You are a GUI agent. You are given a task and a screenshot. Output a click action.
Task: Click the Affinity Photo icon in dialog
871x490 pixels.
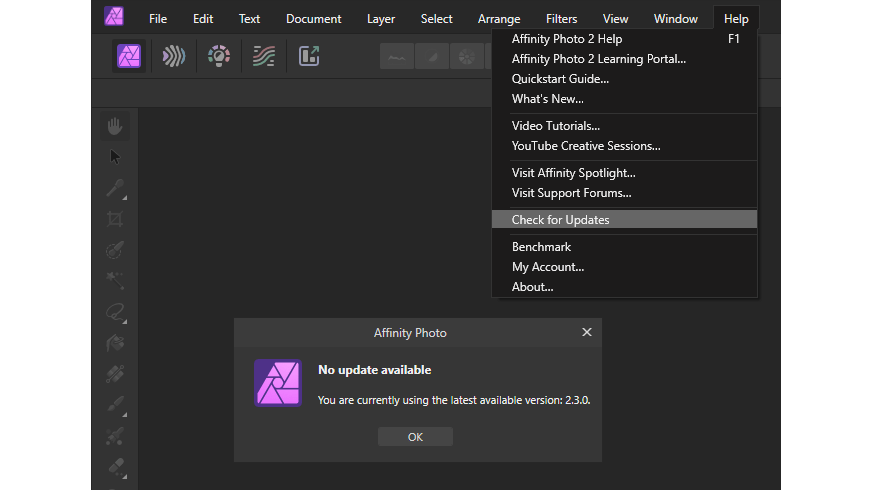point(278,383)
